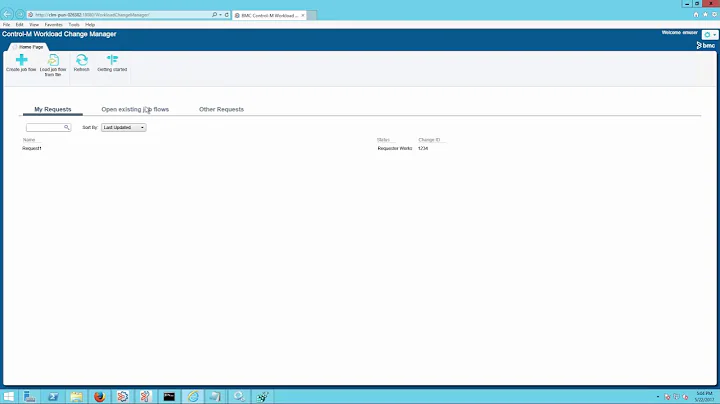Open the View menu
Screen dimensions: 720x404
pos(34,25)
